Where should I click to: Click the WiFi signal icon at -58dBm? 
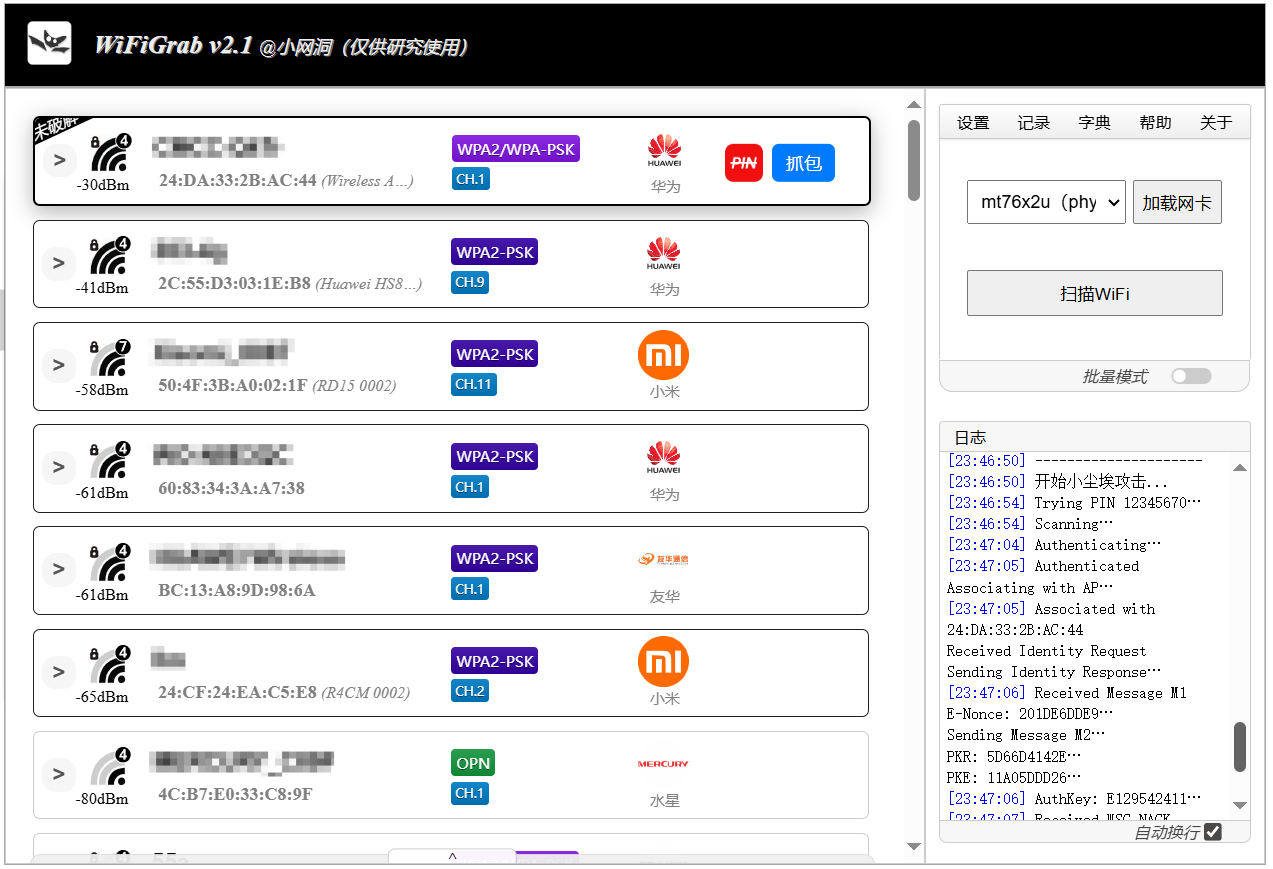108,360
